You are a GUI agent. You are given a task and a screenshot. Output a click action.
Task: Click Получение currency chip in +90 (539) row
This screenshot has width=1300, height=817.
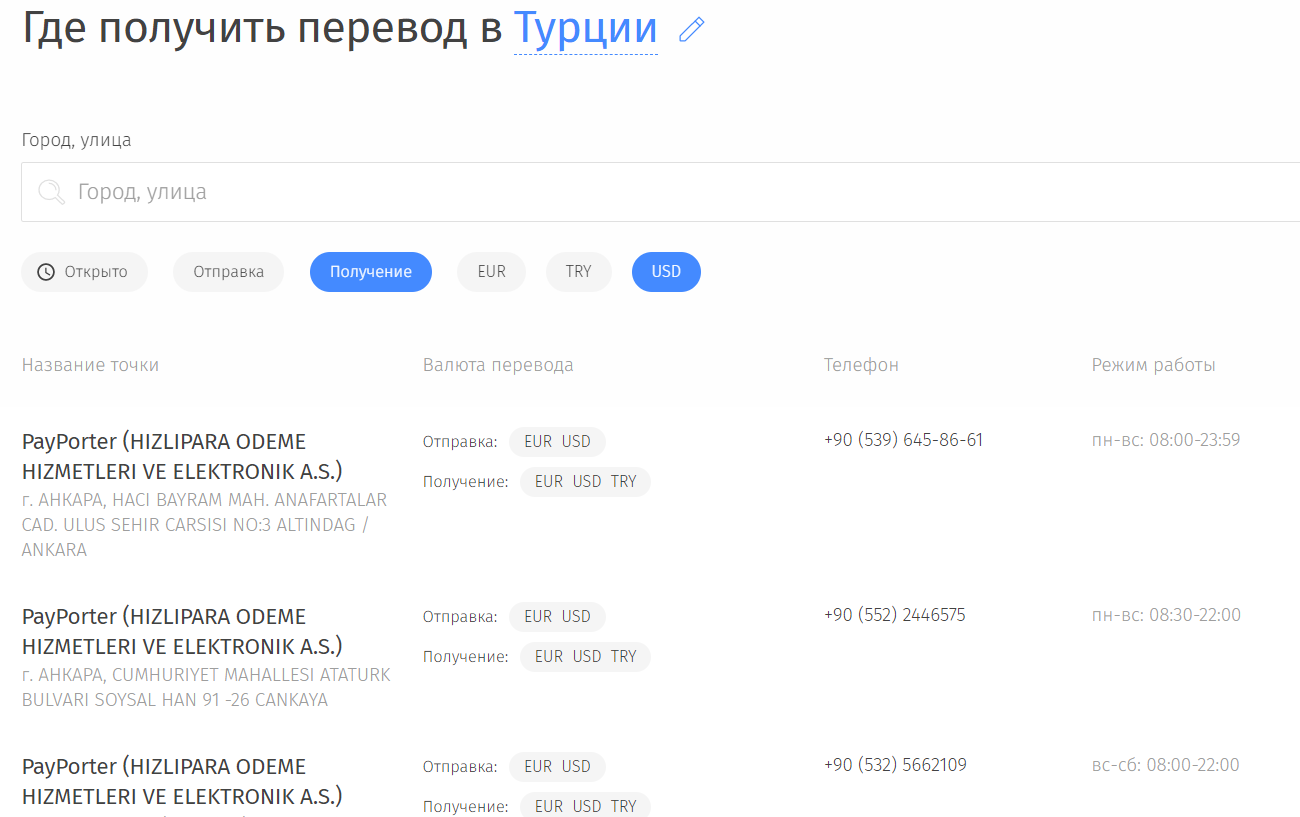tap(585, 482)
